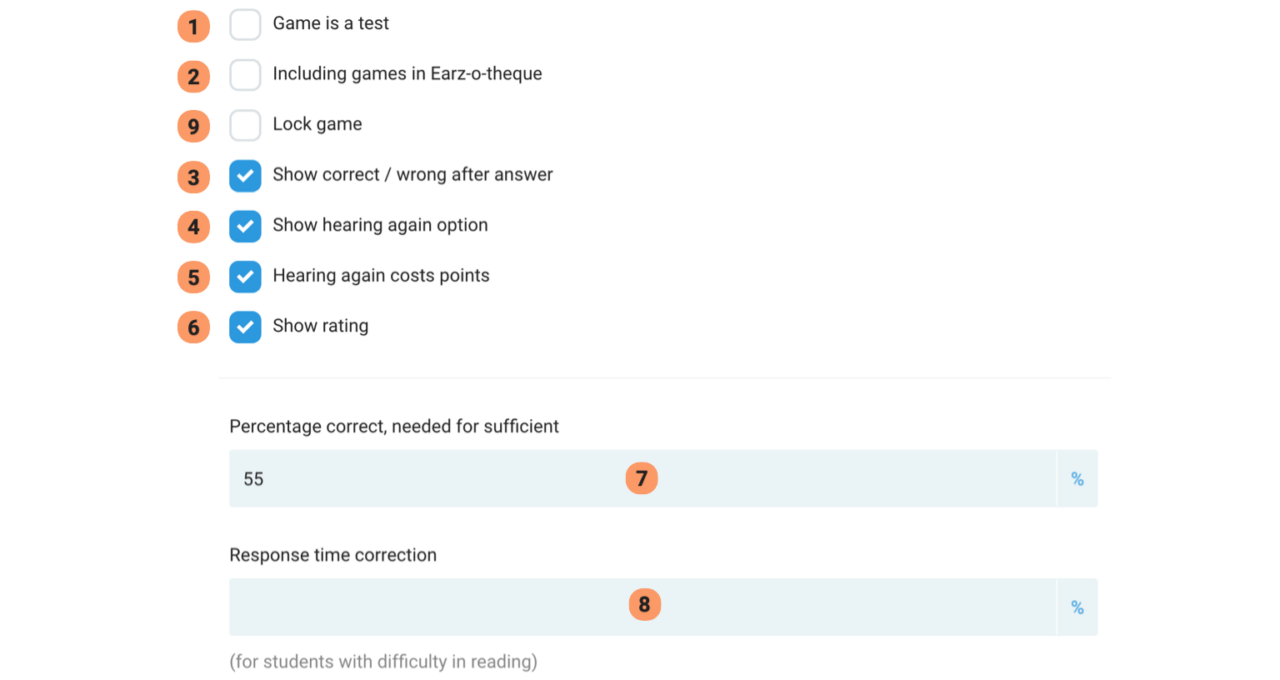1280x680 pixels.
Task: Disable 'Hearing again costs points'
Action: click(245, 276)
